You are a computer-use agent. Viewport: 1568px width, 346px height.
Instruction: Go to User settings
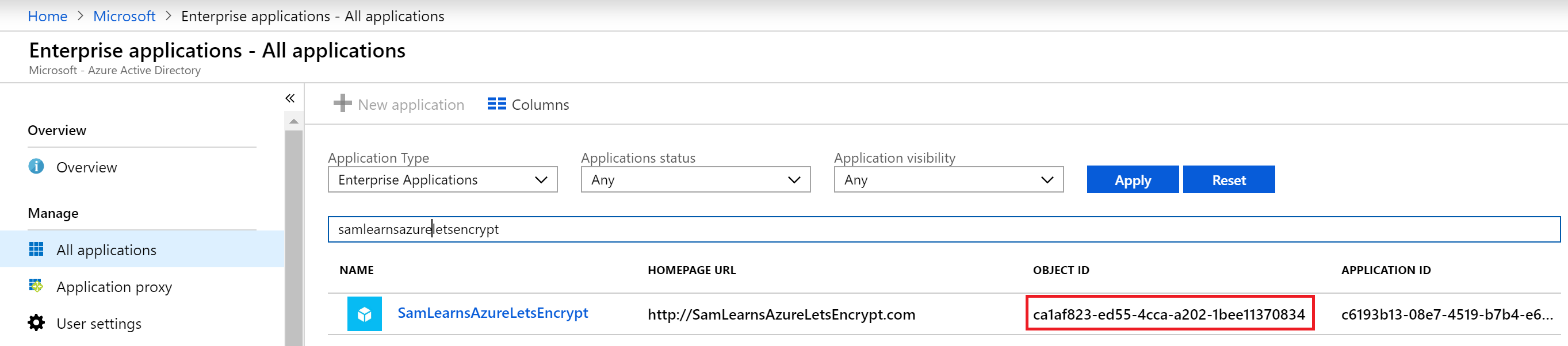tap(98, 324)
